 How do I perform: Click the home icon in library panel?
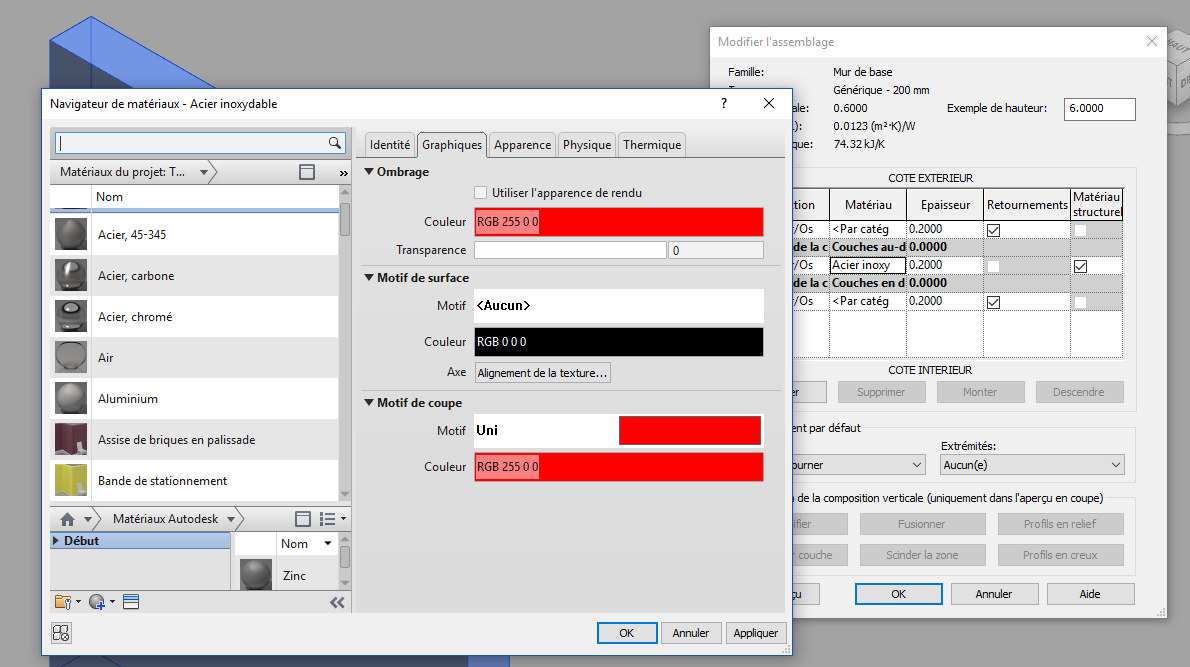(x=68, y=519)
